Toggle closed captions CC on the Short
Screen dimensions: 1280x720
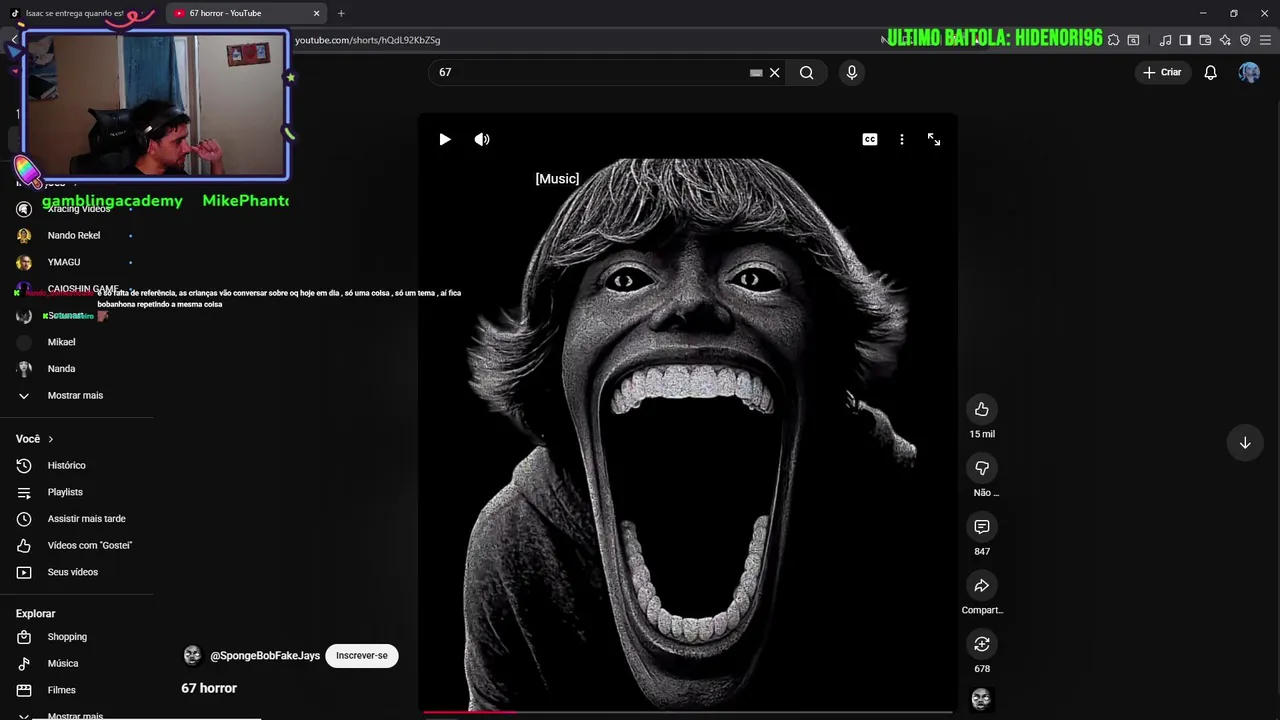[x=870, y=140]
